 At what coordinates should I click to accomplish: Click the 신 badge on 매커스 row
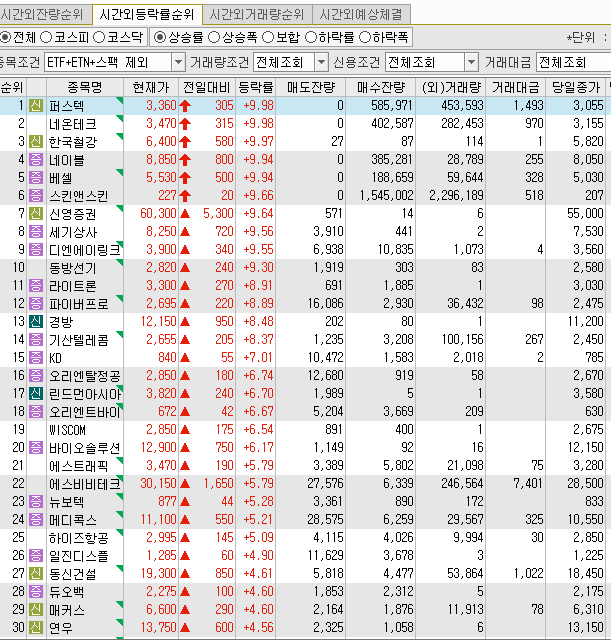(x=36, y=609)
